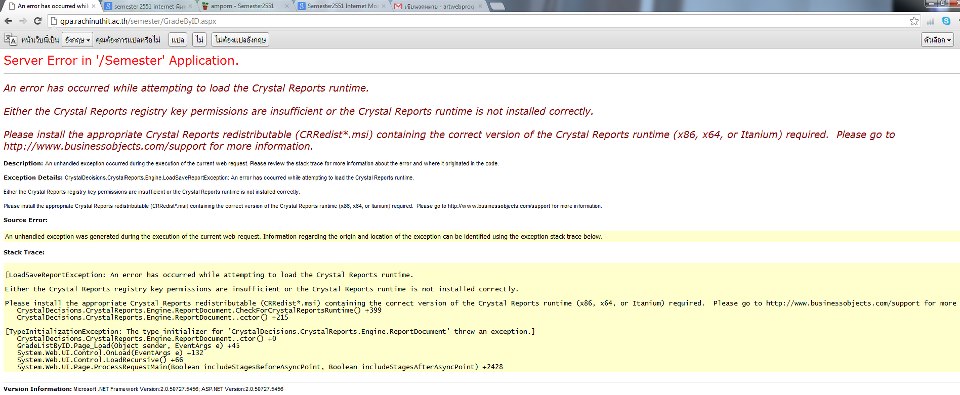Click 'An unhandled exception was generated' source error text
The image size is (960, 395).
[x=304, y=236]
